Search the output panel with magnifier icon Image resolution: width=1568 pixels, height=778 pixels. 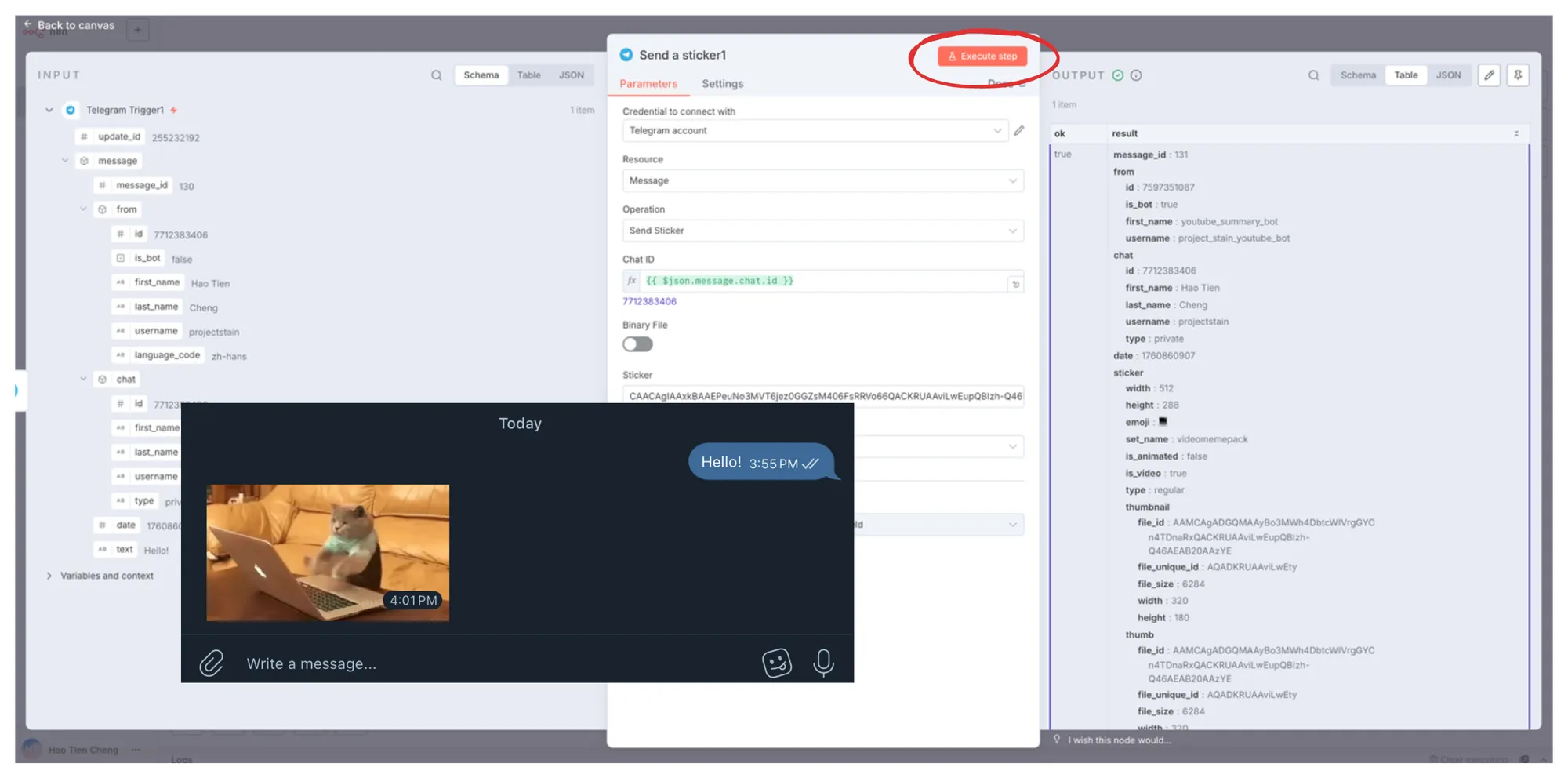click(x=1313, y=75)
